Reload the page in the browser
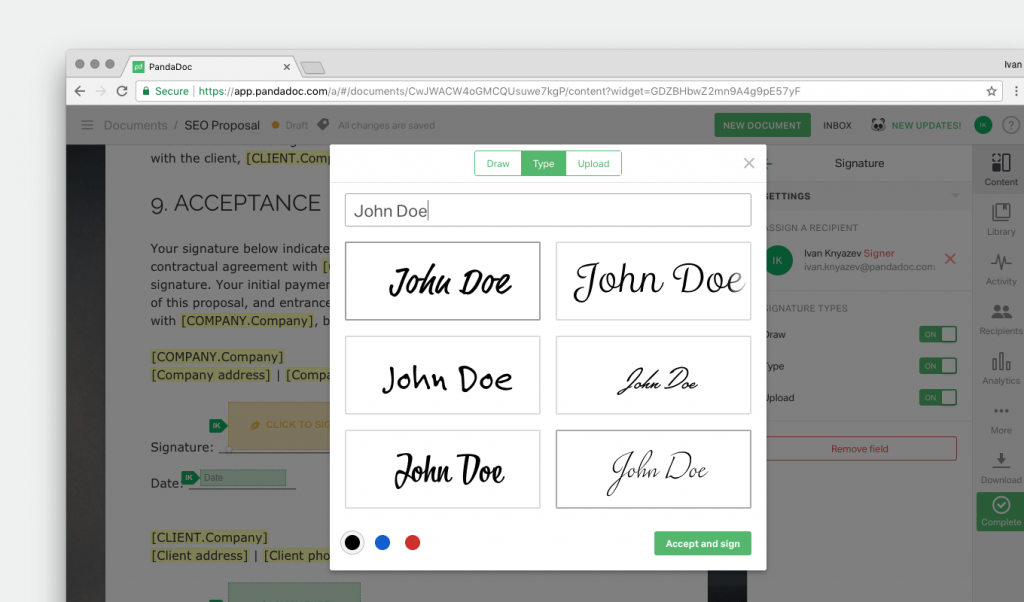Screen dimensions: 1024x602 click(121, 91)
